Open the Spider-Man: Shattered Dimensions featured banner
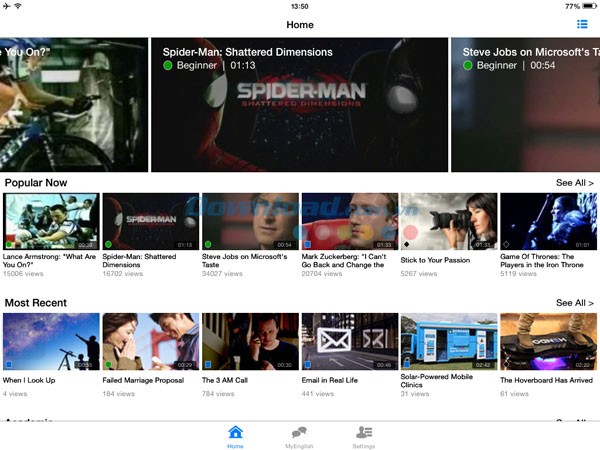 tap(298, 105)
